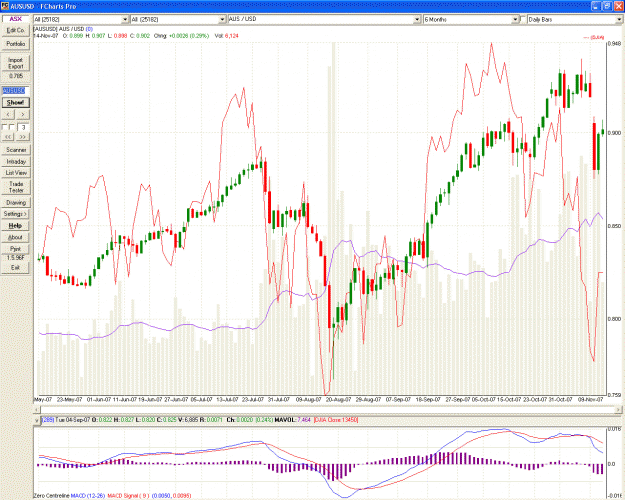
Task: Tick the first small checkbox beside the number 3
Action: pos(5,127)
